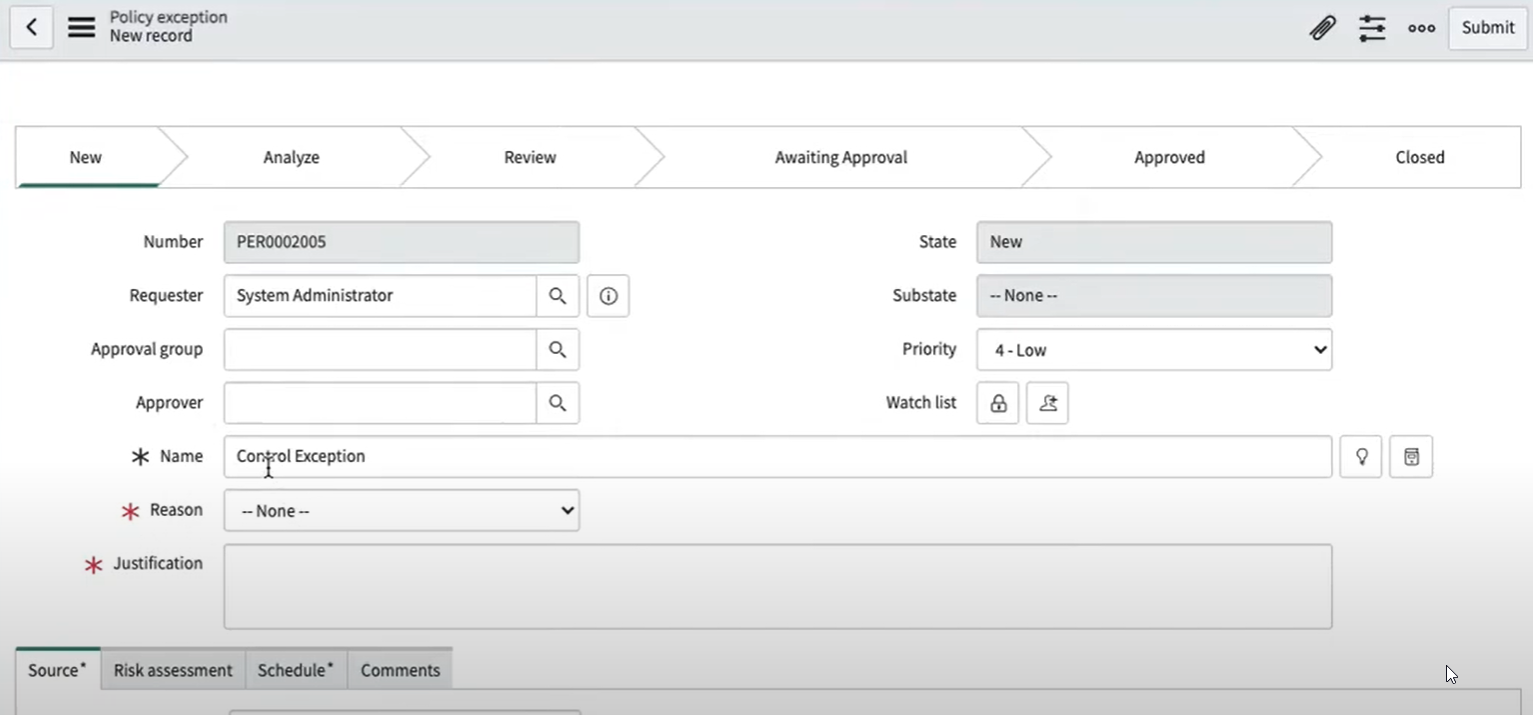The width and height of the screenshot is (1533, 715).
Task: Click the Awaiting Approval stage in process flow
Action: point(841,157)
